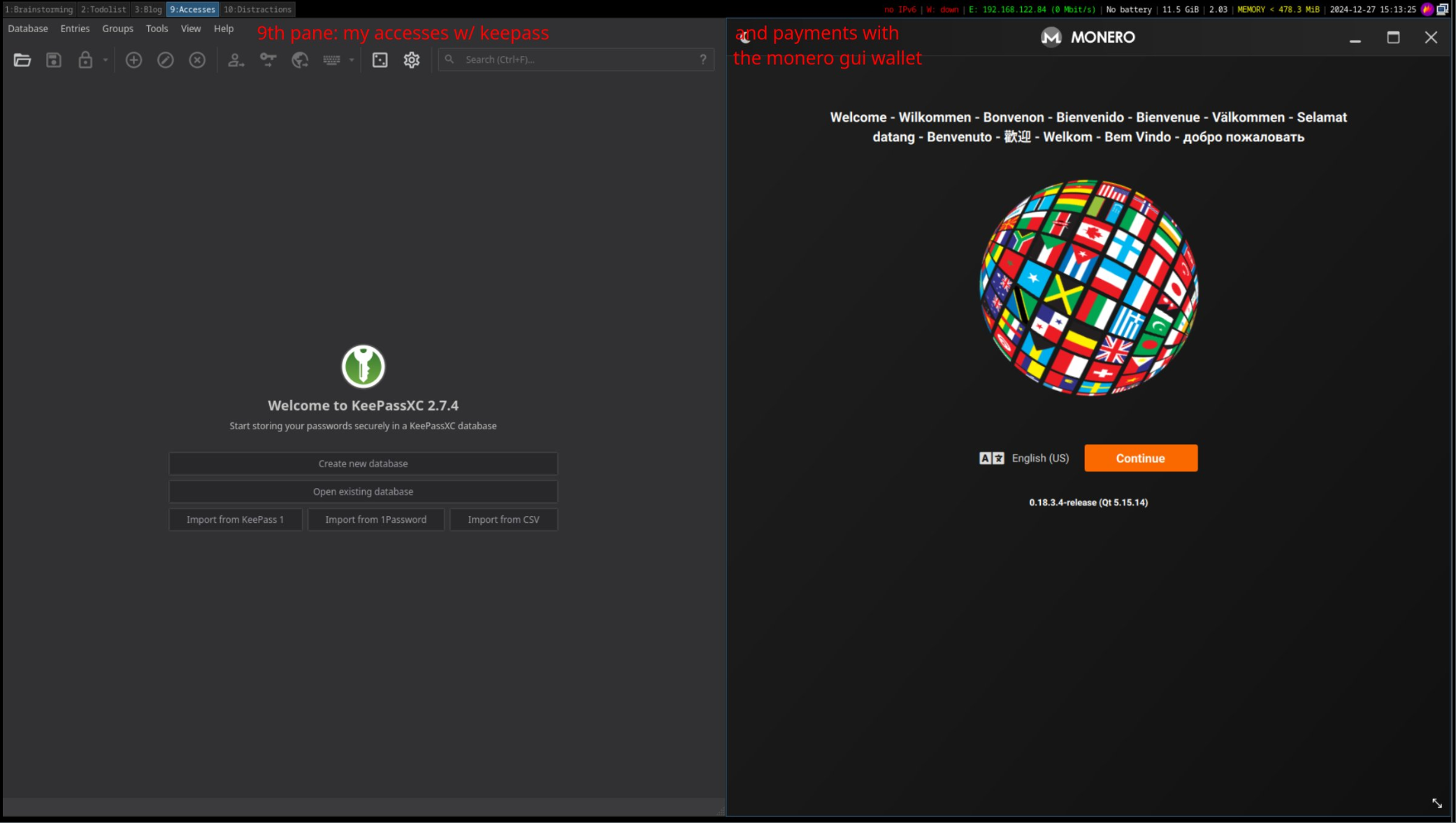Click Import from KeePass 1 button
1456x823 pixels.
pos(236,520)
